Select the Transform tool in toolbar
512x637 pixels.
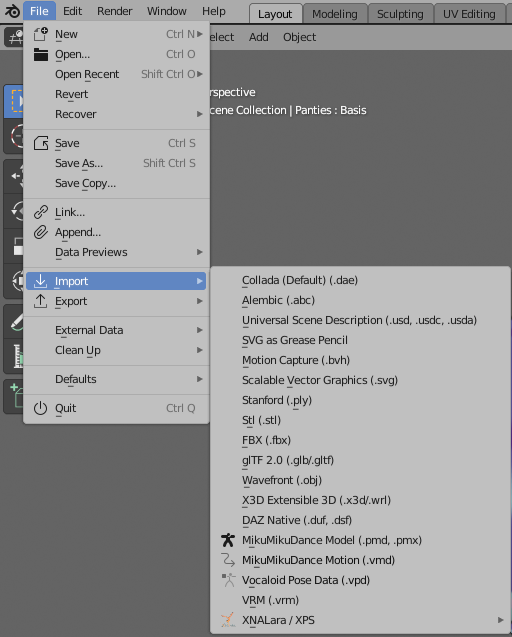pyautogui.click(x=13, y=281)
